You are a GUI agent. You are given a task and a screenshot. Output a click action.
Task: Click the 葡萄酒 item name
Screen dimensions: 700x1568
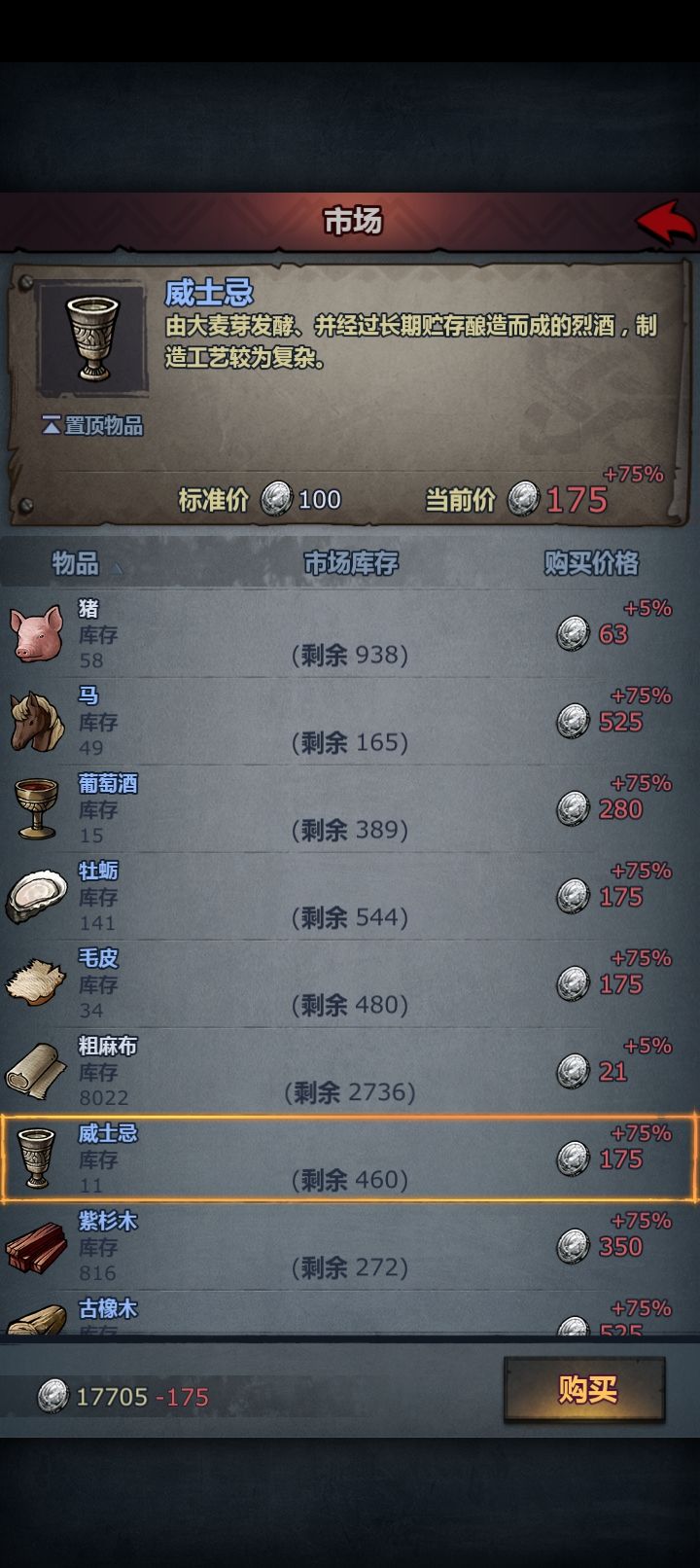(x=108, y=783)
